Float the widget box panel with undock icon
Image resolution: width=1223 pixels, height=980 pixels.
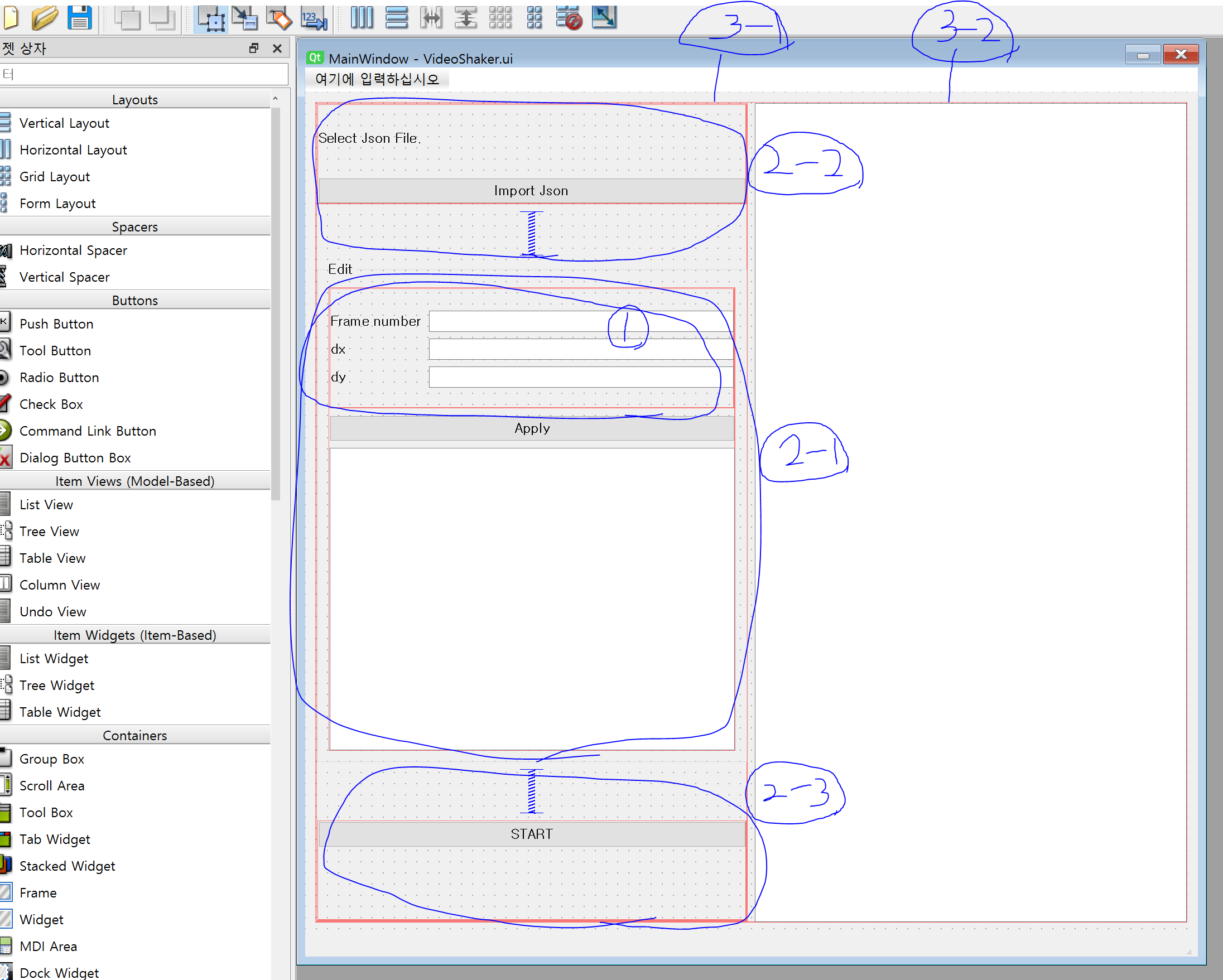[253, 48]
